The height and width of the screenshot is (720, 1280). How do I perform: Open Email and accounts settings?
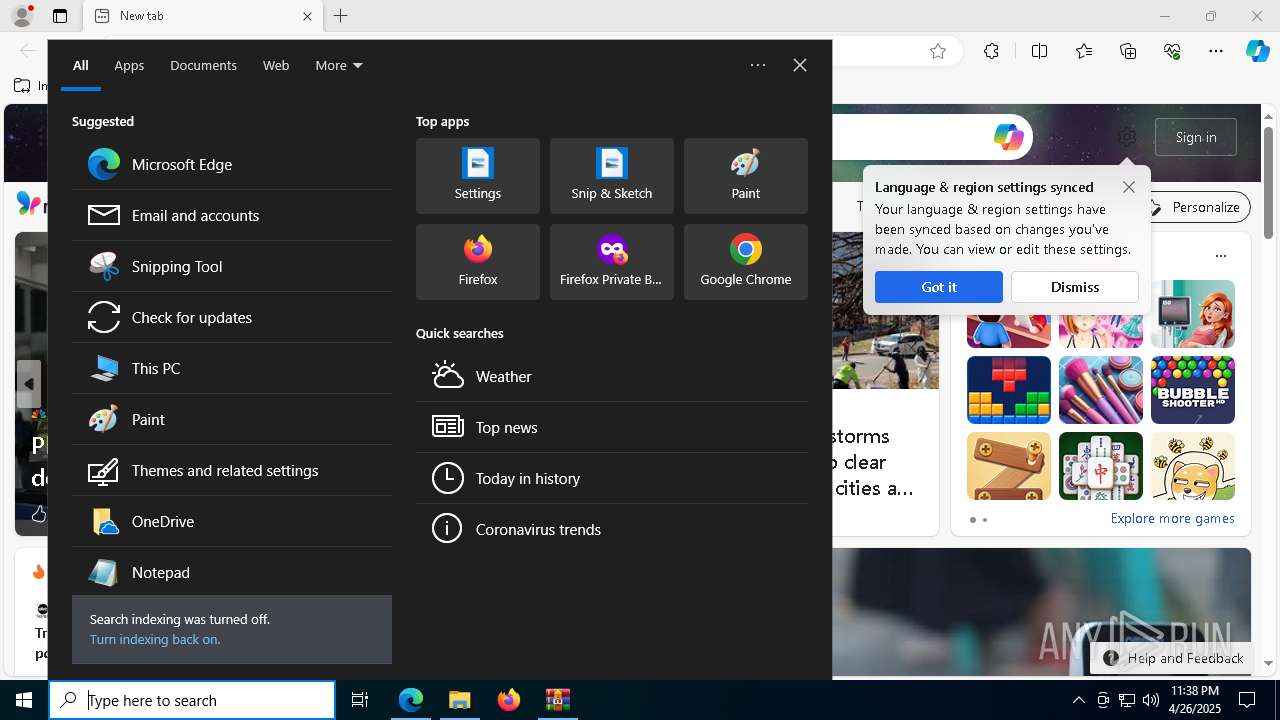(x=232, y=215)
